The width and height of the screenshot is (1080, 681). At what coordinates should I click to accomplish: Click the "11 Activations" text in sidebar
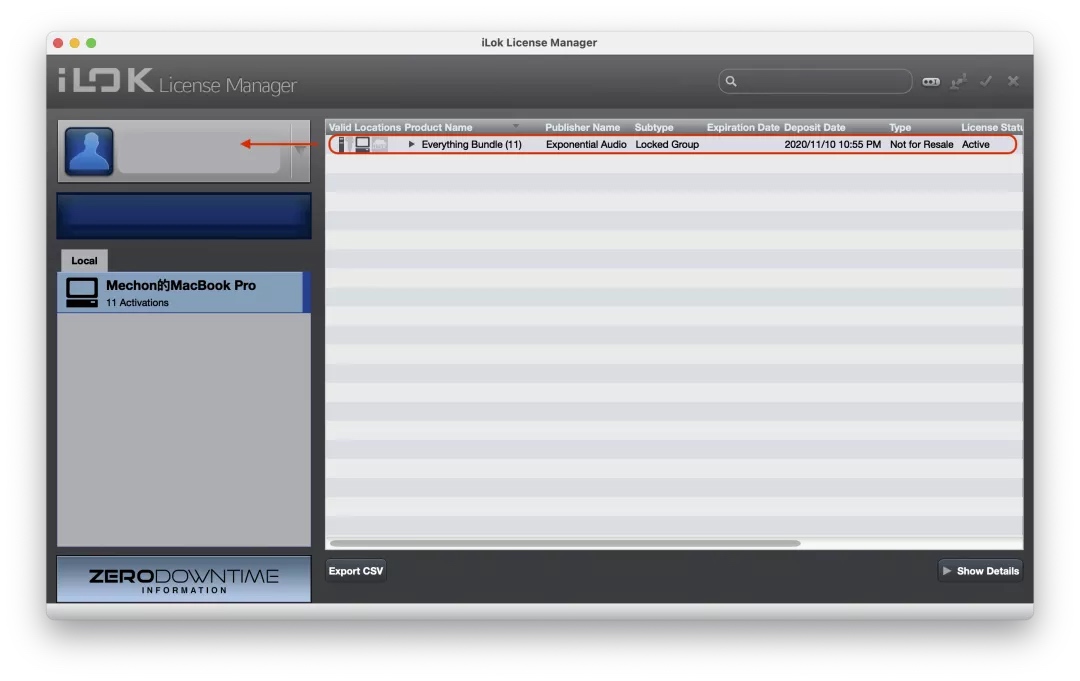point(137,303)
